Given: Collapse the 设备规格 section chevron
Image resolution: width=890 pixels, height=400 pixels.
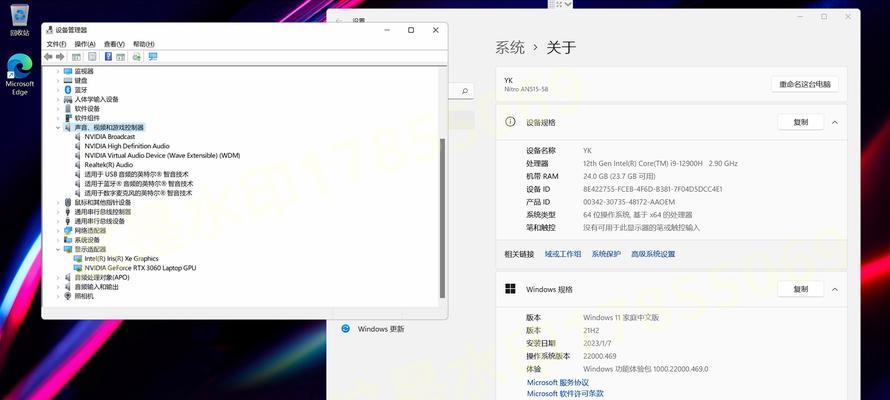Looking at the screenshot, I should [x=835, y=122].
